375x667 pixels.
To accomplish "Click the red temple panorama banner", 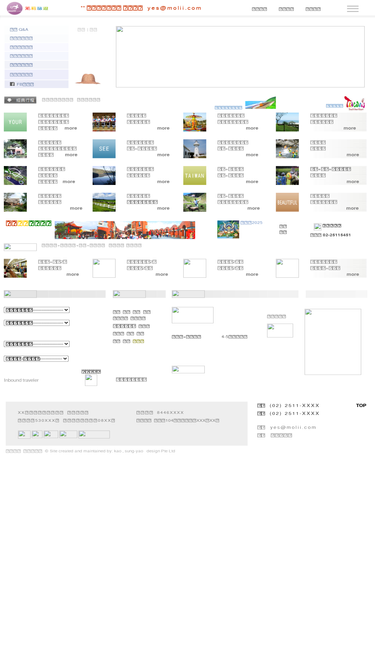I will tap(125, 230).
